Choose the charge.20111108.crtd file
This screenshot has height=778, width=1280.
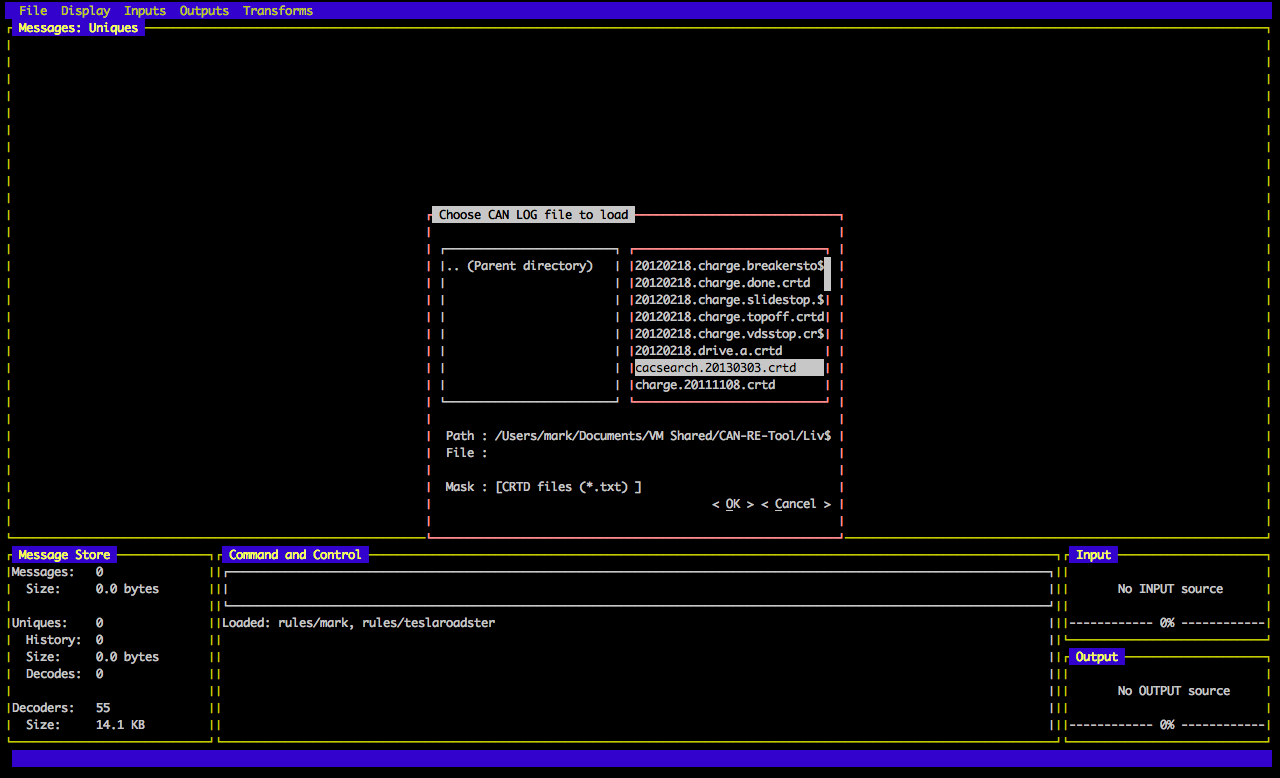(x=705, y=385)
